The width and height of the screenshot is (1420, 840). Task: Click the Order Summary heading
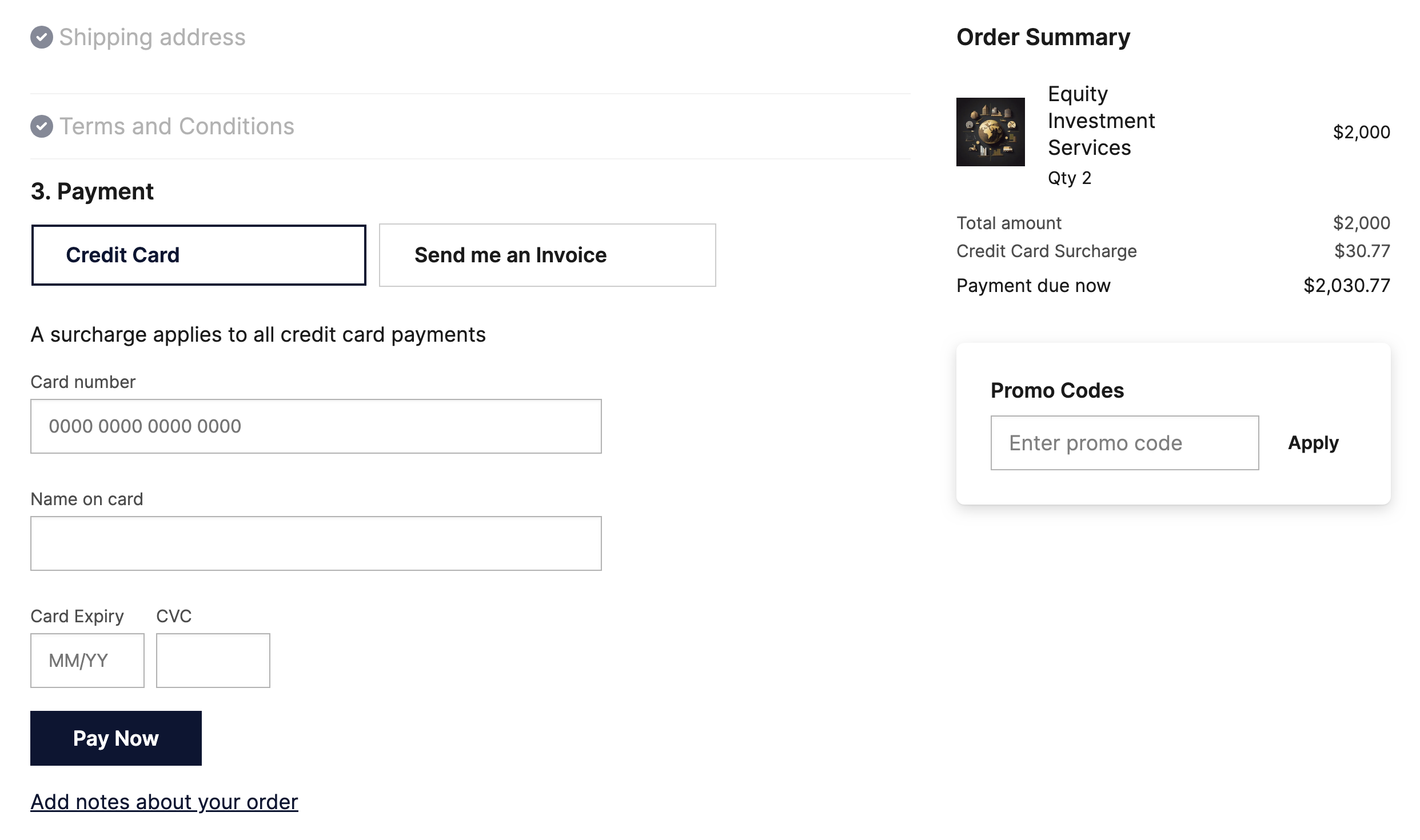coord(1043,37)
